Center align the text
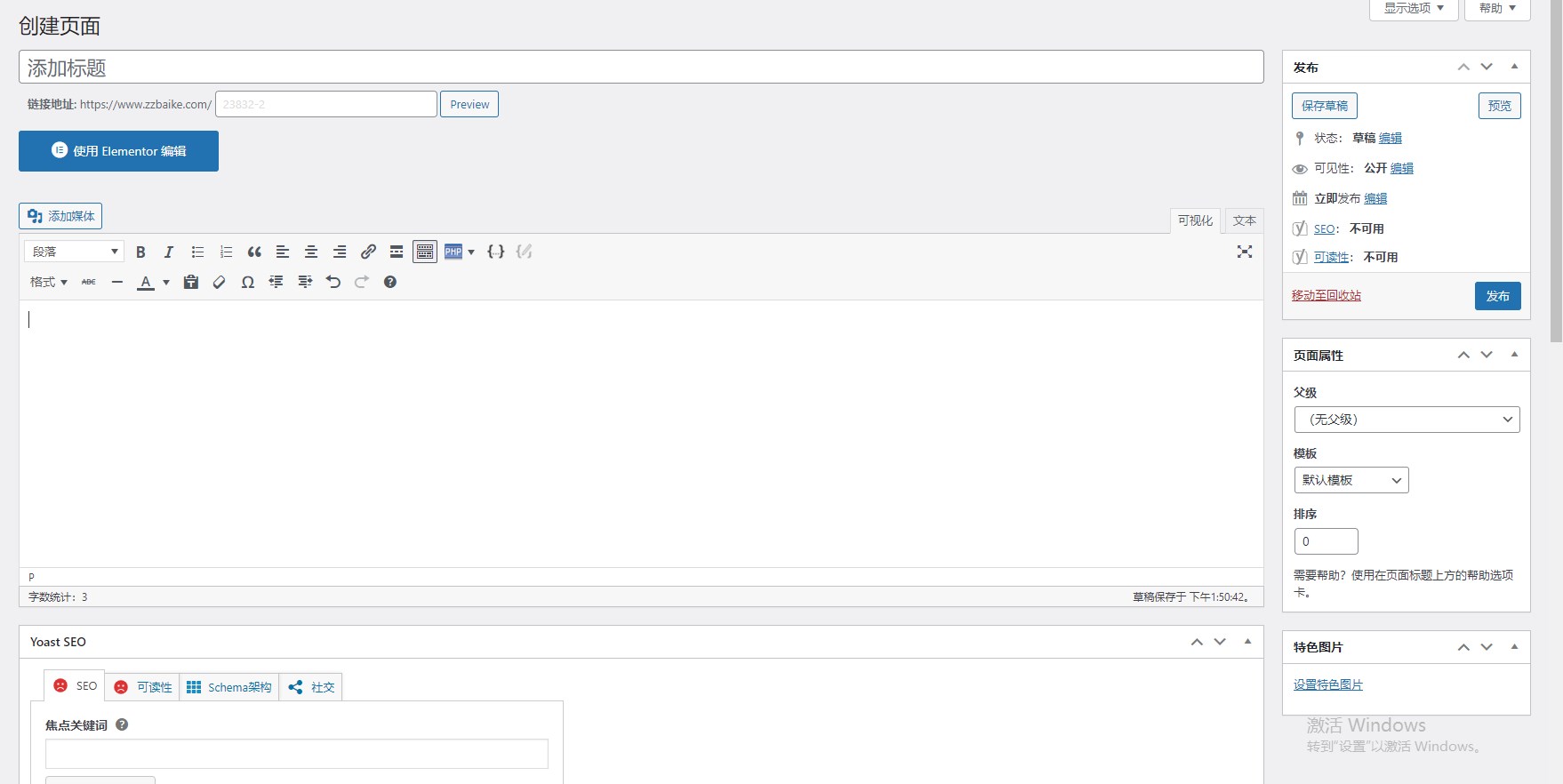1563x784 pixels. tap(311, 252)
